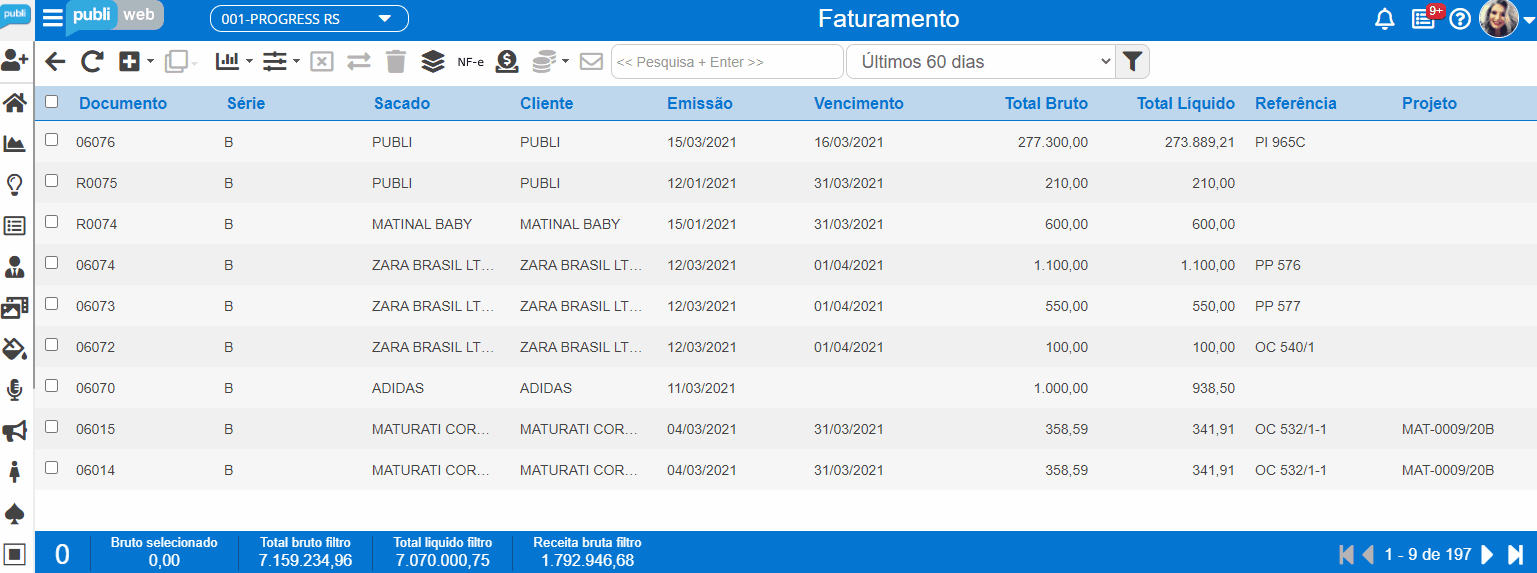Image resolution: width=1537 pixels, height=573 pixels.
Task: Open the megaphone sidebar icon
Action: point(15,431)
